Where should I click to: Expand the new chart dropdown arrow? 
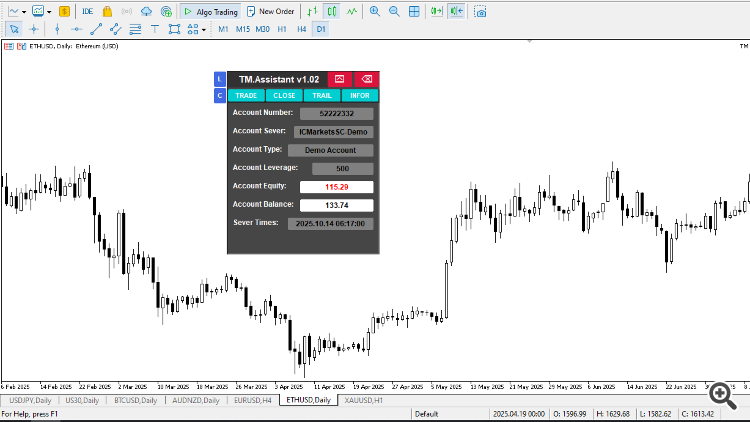point(24,12)
